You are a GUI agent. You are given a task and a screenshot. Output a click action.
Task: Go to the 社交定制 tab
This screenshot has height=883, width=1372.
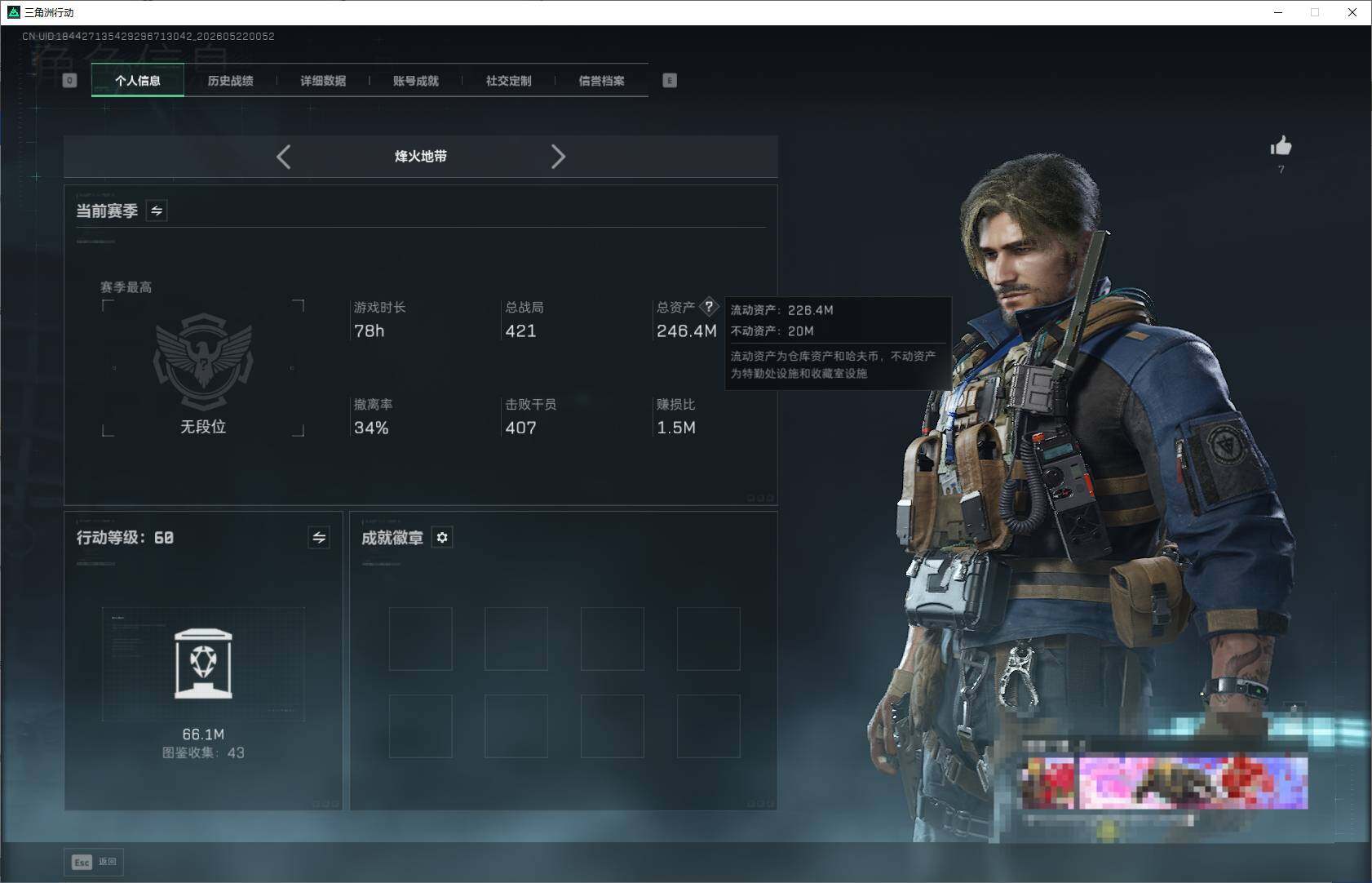point(509,81)
